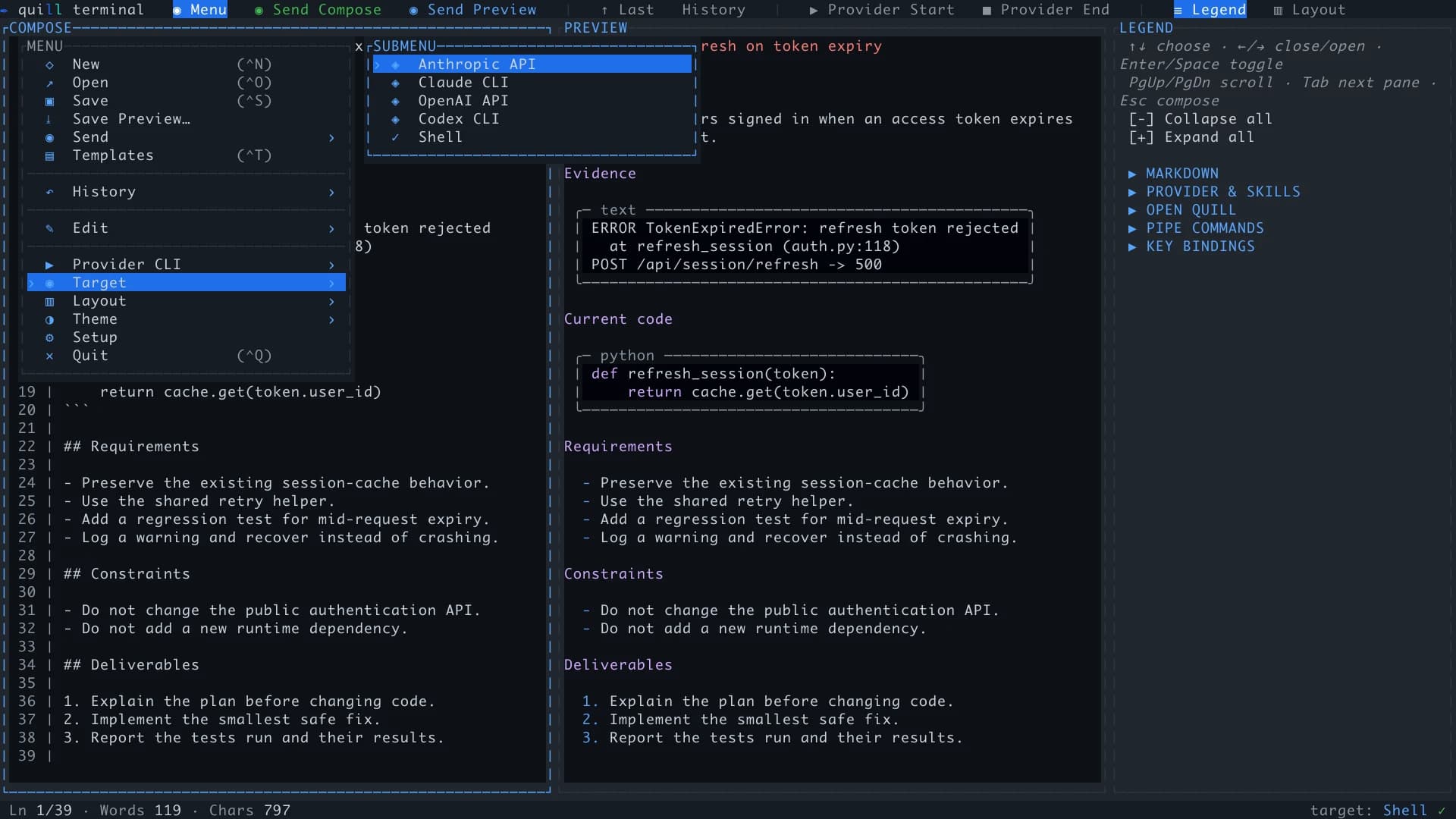Click the Open arrow icon in menu
The height and width of the screenshot is (819, 1456).
(49, 83)
